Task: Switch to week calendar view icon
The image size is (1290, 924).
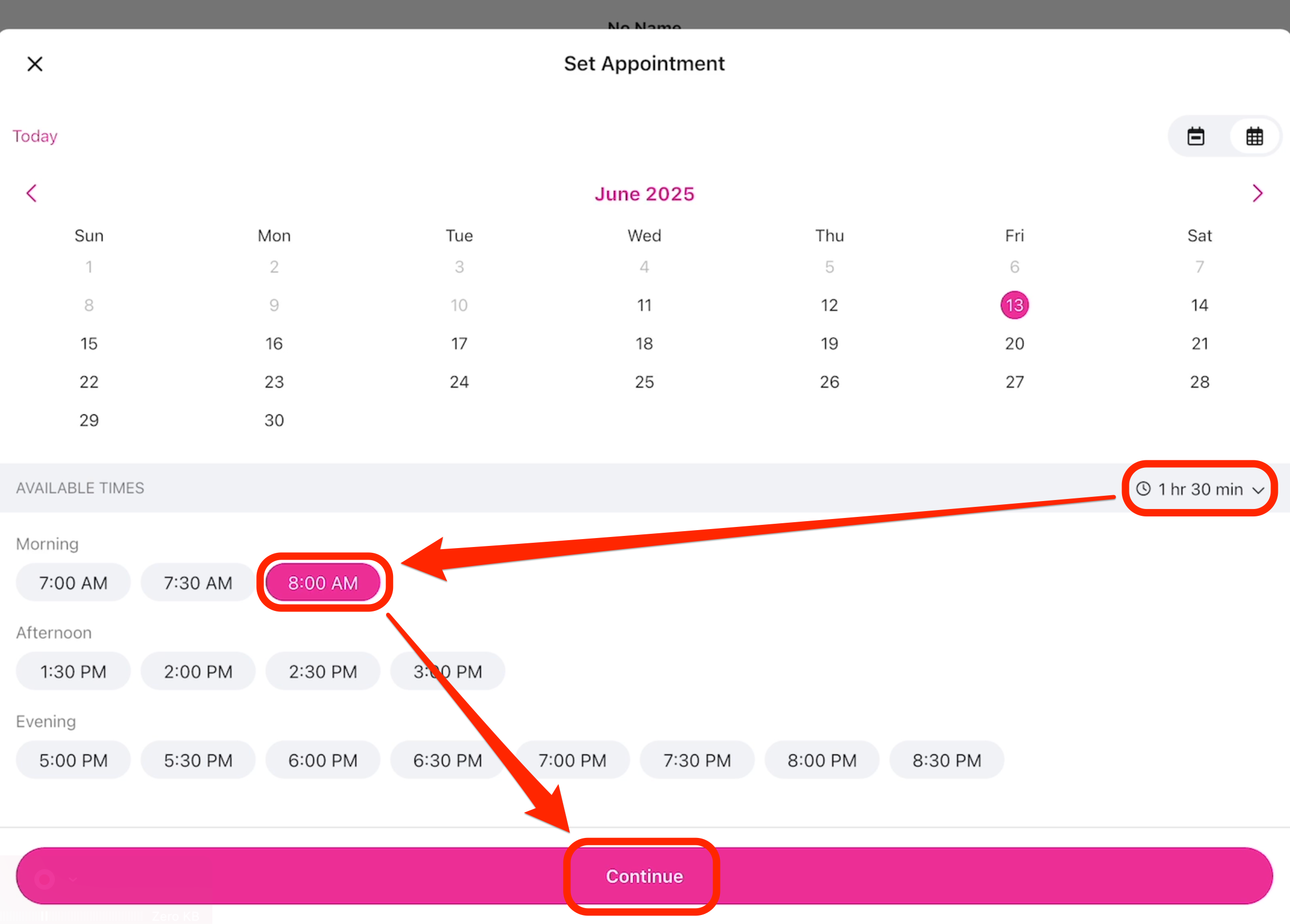Action: [x=1195, y=136]
